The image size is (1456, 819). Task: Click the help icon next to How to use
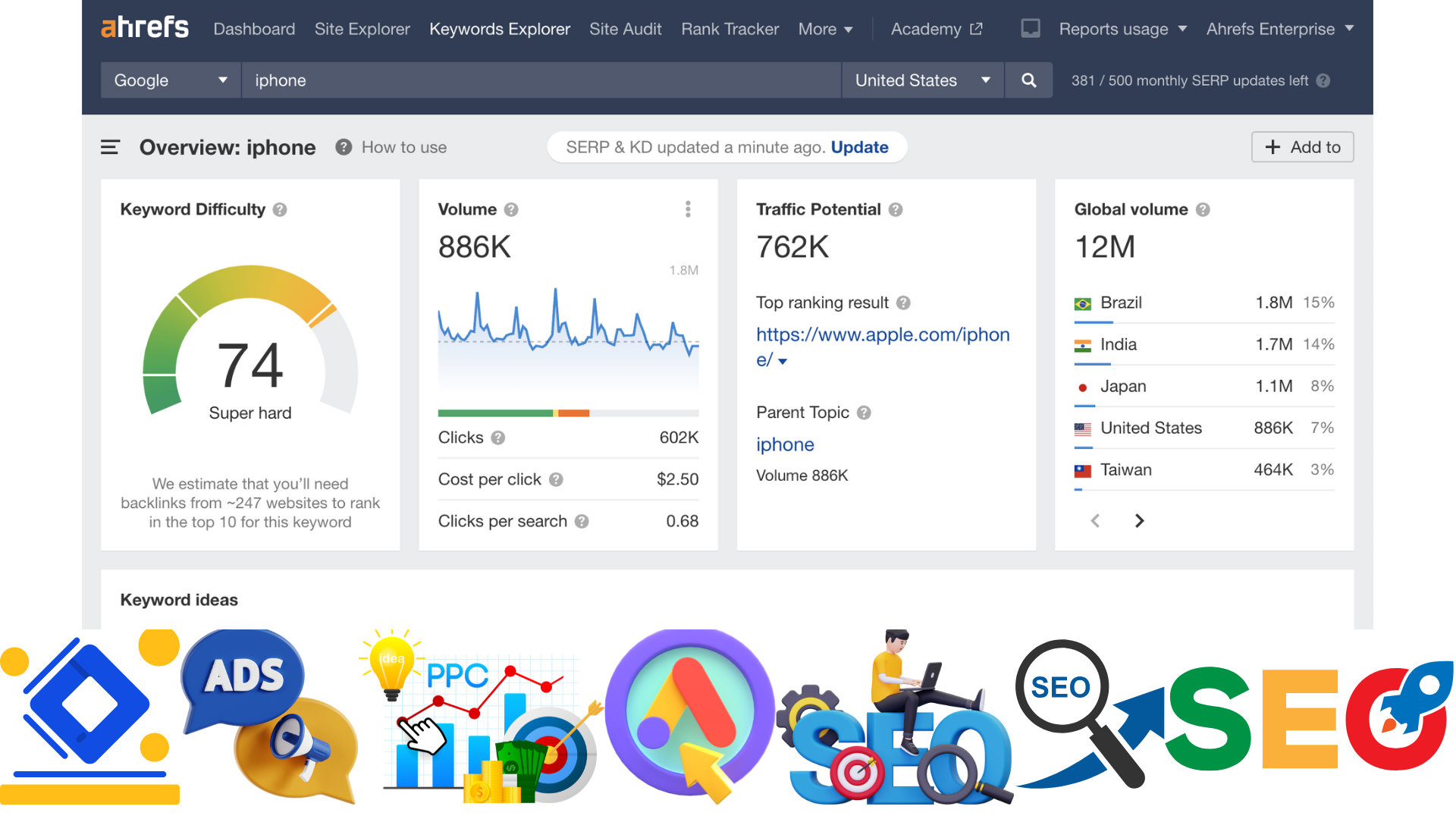tap(343, 147)
